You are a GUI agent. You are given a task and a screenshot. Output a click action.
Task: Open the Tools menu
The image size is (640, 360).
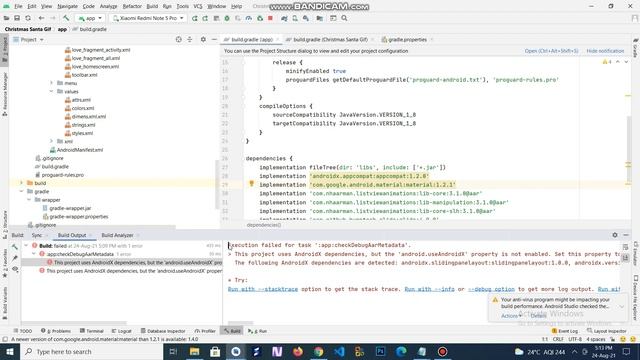pyautogui.click(x=182, y=7)
